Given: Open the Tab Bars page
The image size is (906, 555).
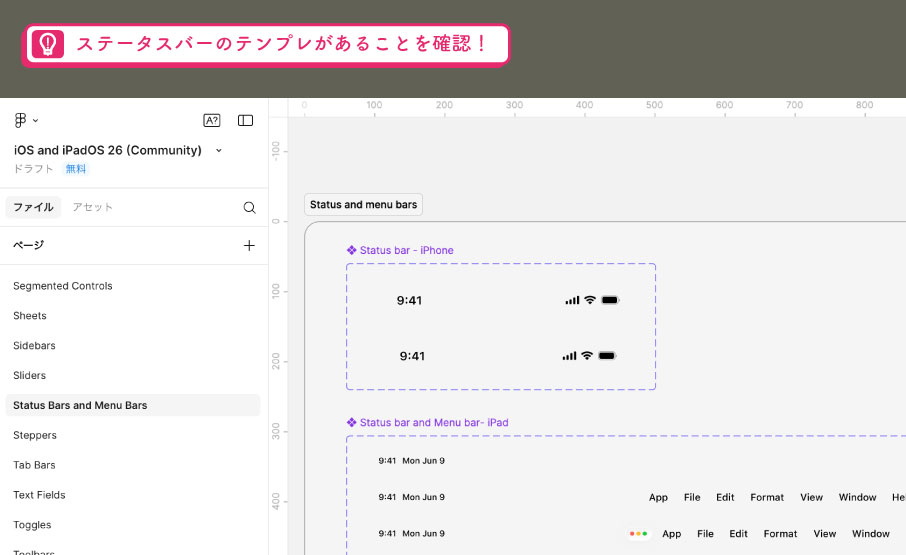Looking at the screenshot, I should [34, 465].
